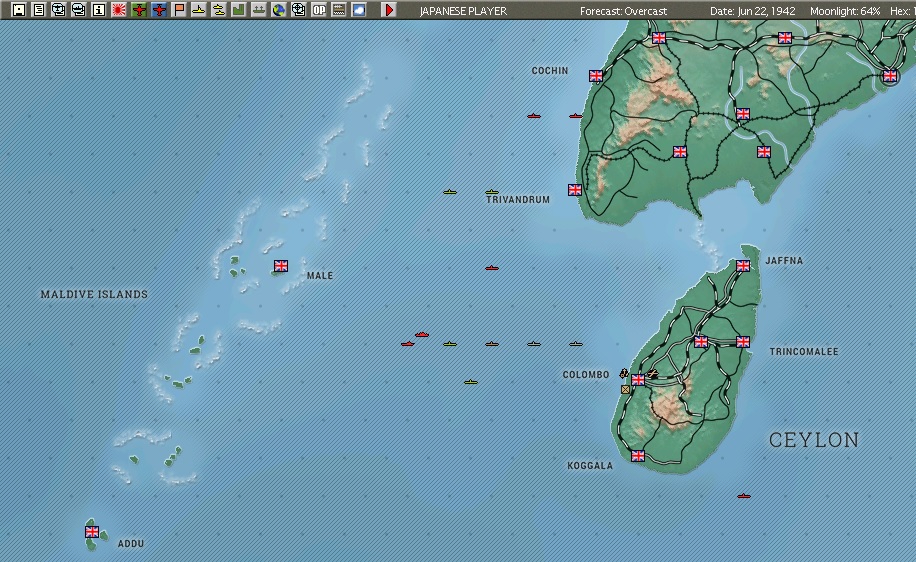Open the OP operations report icon
This screenshot has height=562, width=916.
pyautogui.click(x=318, y=10)
